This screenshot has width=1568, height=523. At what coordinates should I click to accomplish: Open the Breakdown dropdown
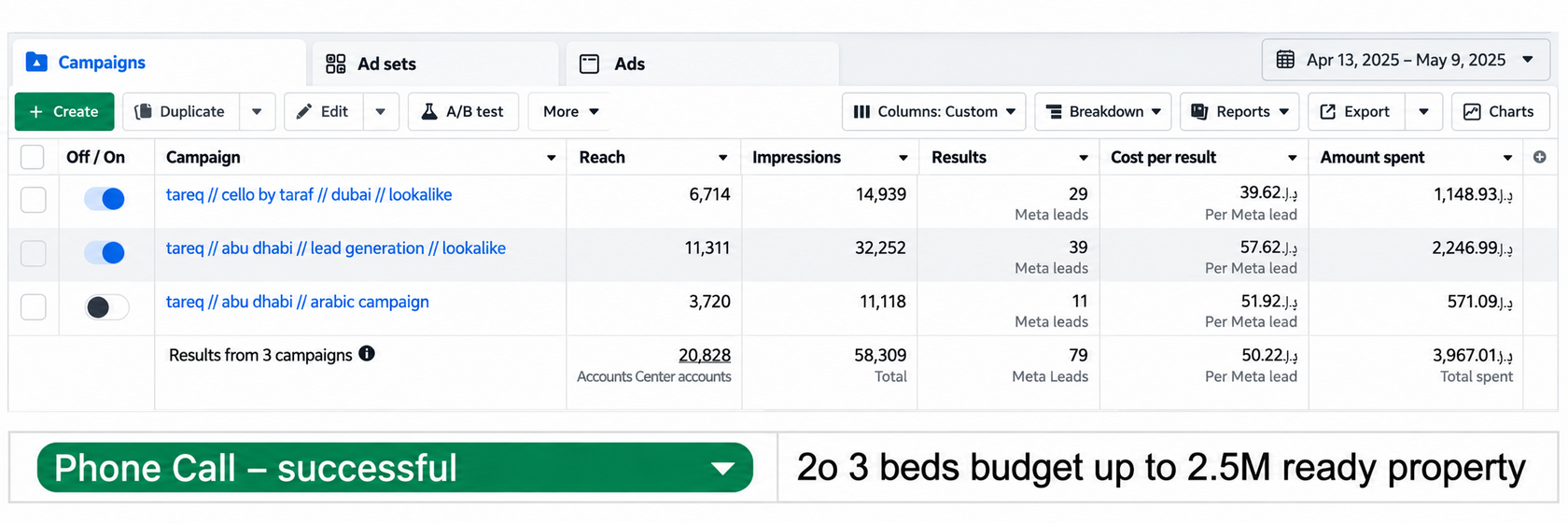click(1103, 111)
